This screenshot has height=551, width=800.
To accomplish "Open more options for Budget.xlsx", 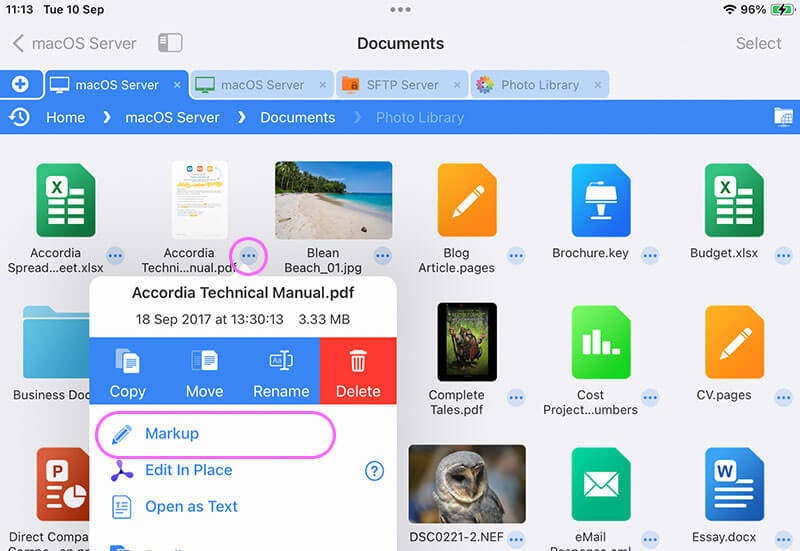I will (784, 256).
